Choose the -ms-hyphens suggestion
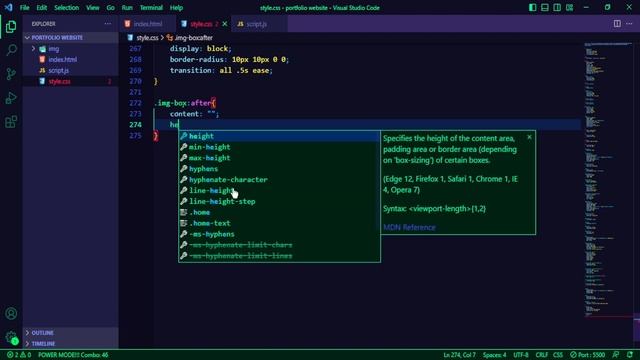 click(x=279, y=234)
